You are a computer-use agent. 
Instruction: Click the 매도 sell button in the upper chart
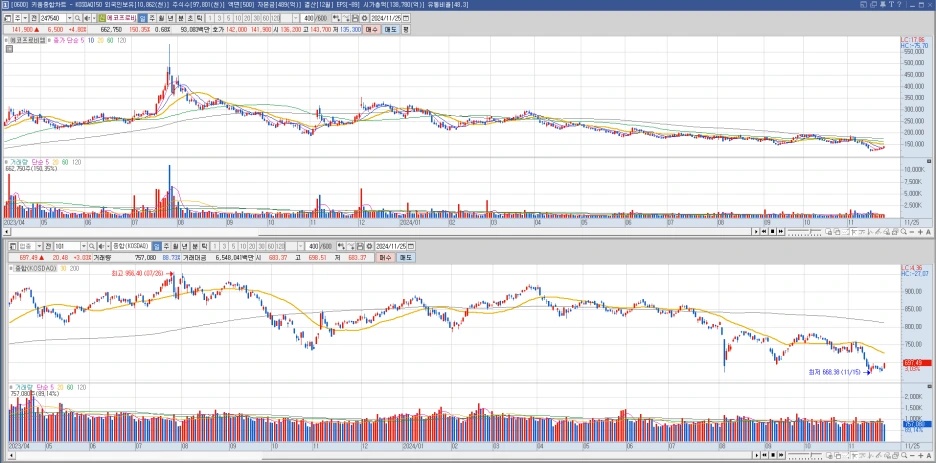tap(390, 29)
